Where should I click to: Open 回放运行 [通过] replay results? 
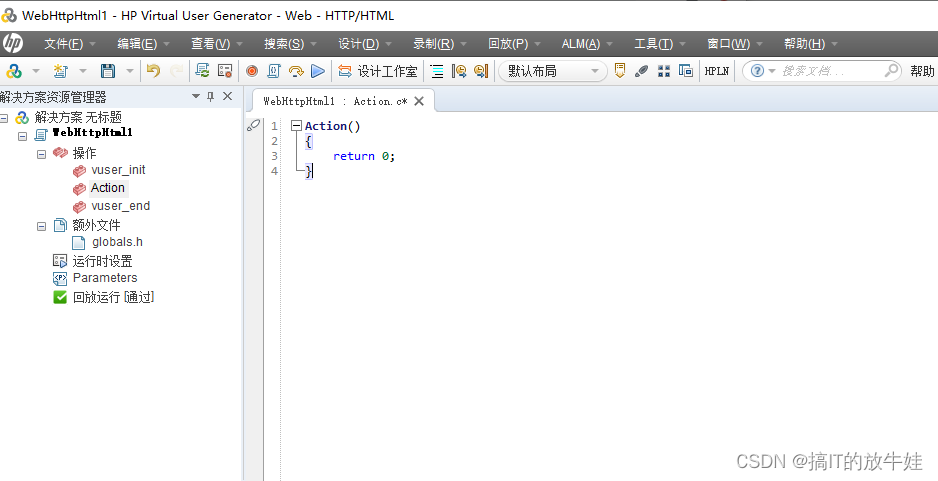[x=114, y=297]
